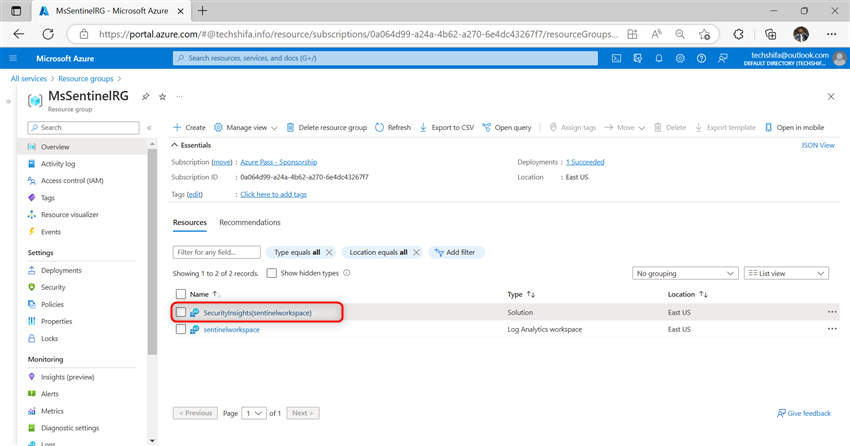
Task: Select the Resources tab
Action: [x=190, y=222]
